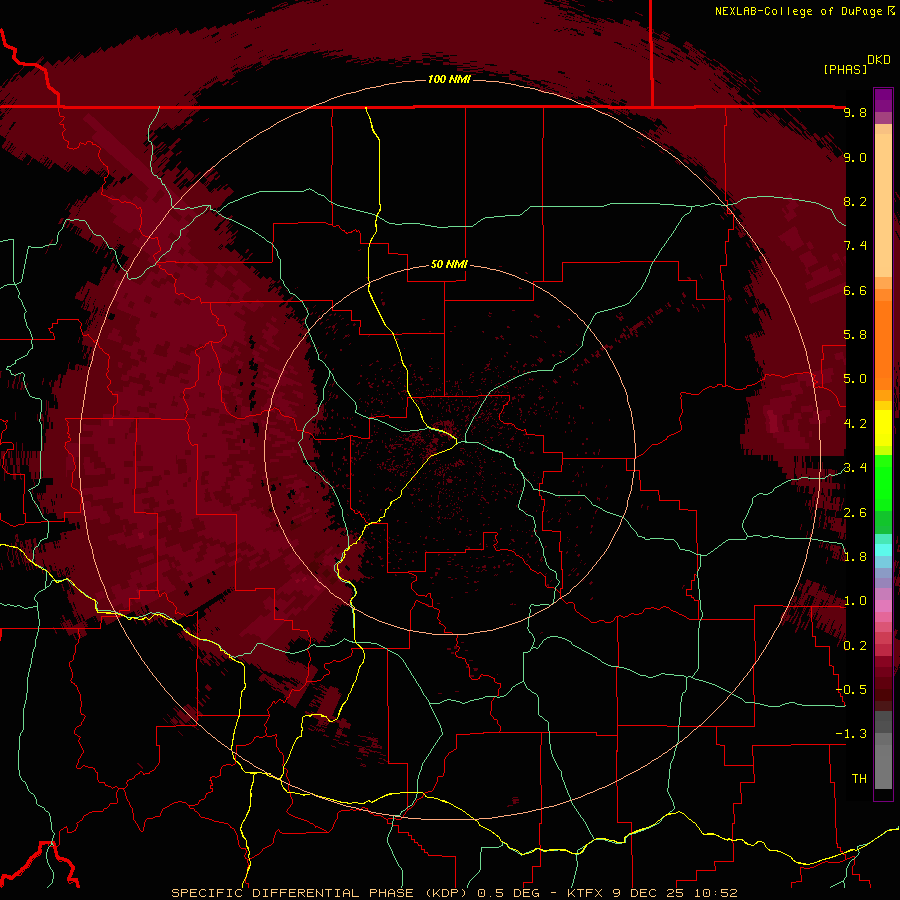
Task: Pick the purple top segment of color bar
Action: pos(883,100)
